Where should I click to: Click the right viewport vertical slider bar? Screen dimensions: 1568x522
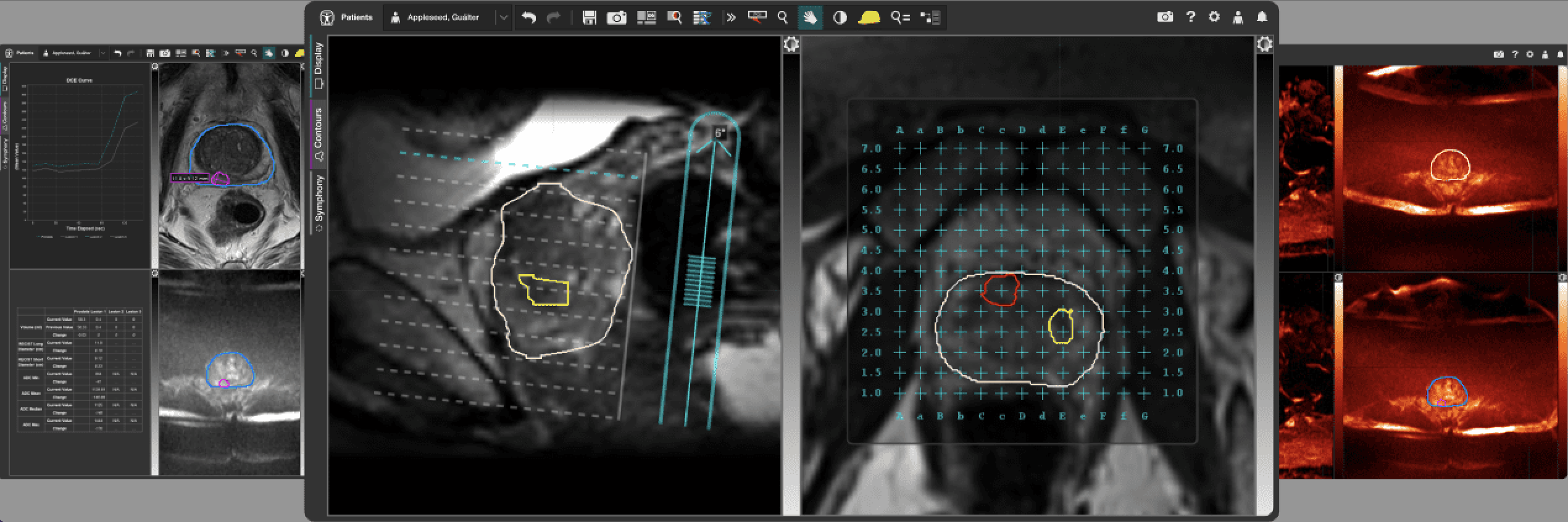pyautogui.click(x=1264, y=278)
